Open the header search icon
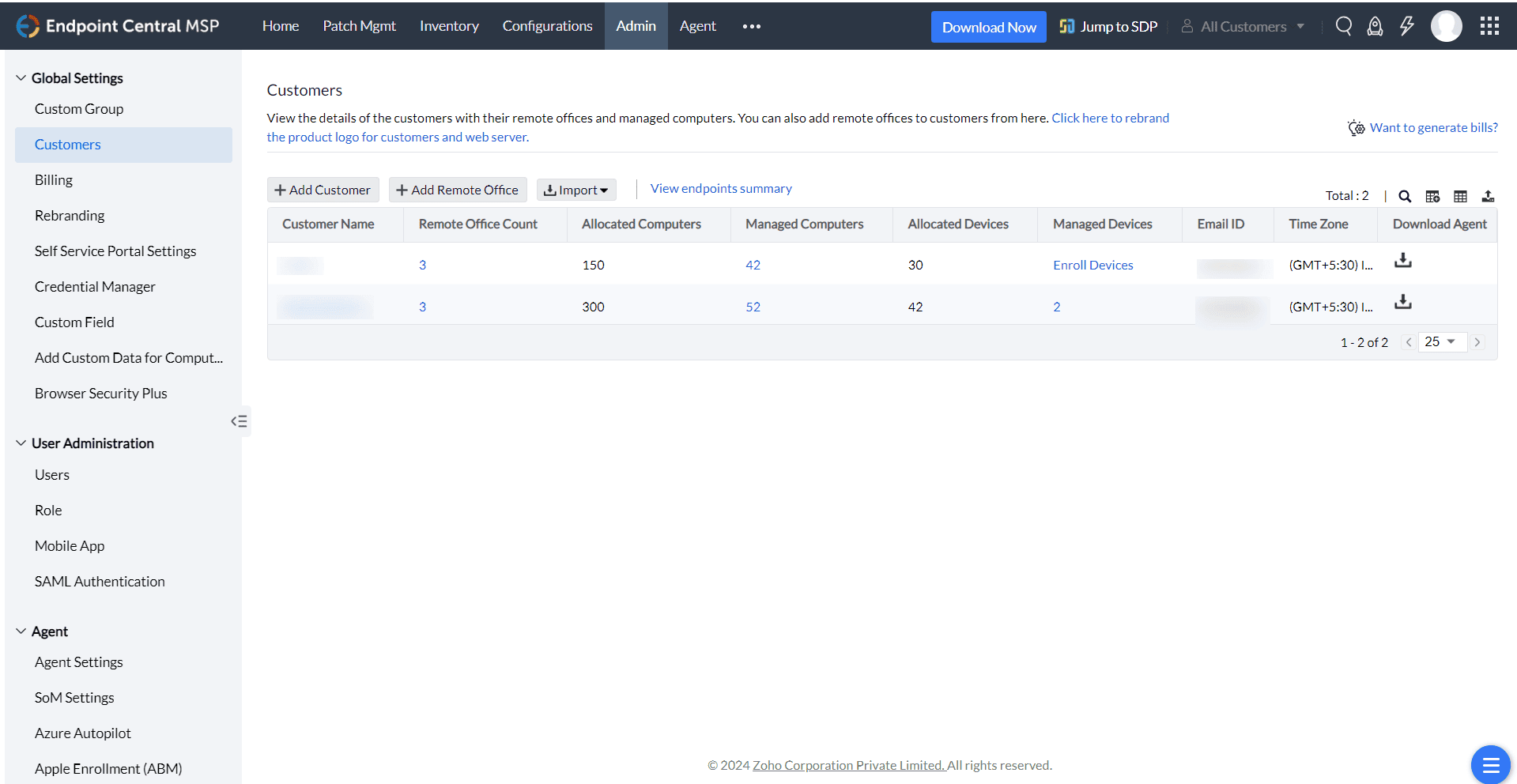The width and height of the screenshot is (1517, 784). (x=1344, y=26)
